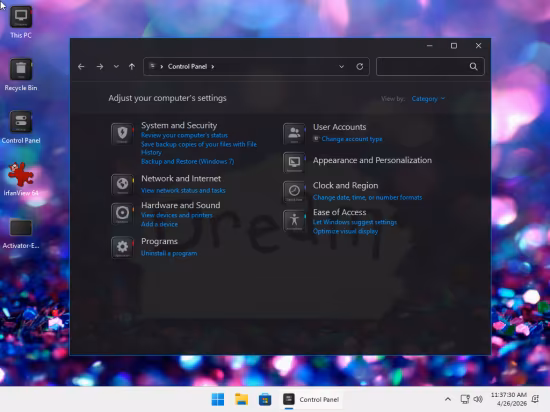Screen dimensions: 550x412
Task: Open the User Accounts heading
Action: pyautogui.click(x=340, y=127)
